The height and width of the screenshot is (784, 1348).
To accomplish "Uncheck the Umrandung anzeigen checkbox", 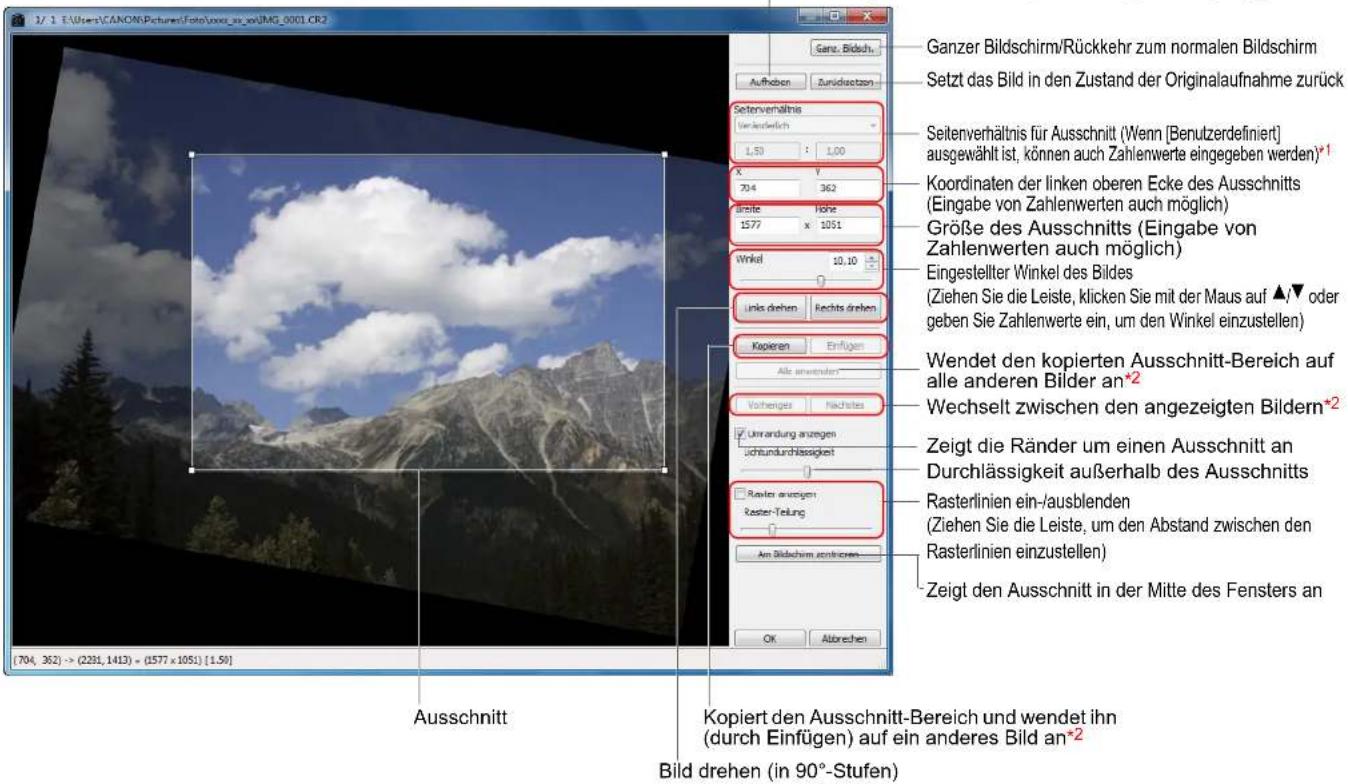I will point(741,434).
